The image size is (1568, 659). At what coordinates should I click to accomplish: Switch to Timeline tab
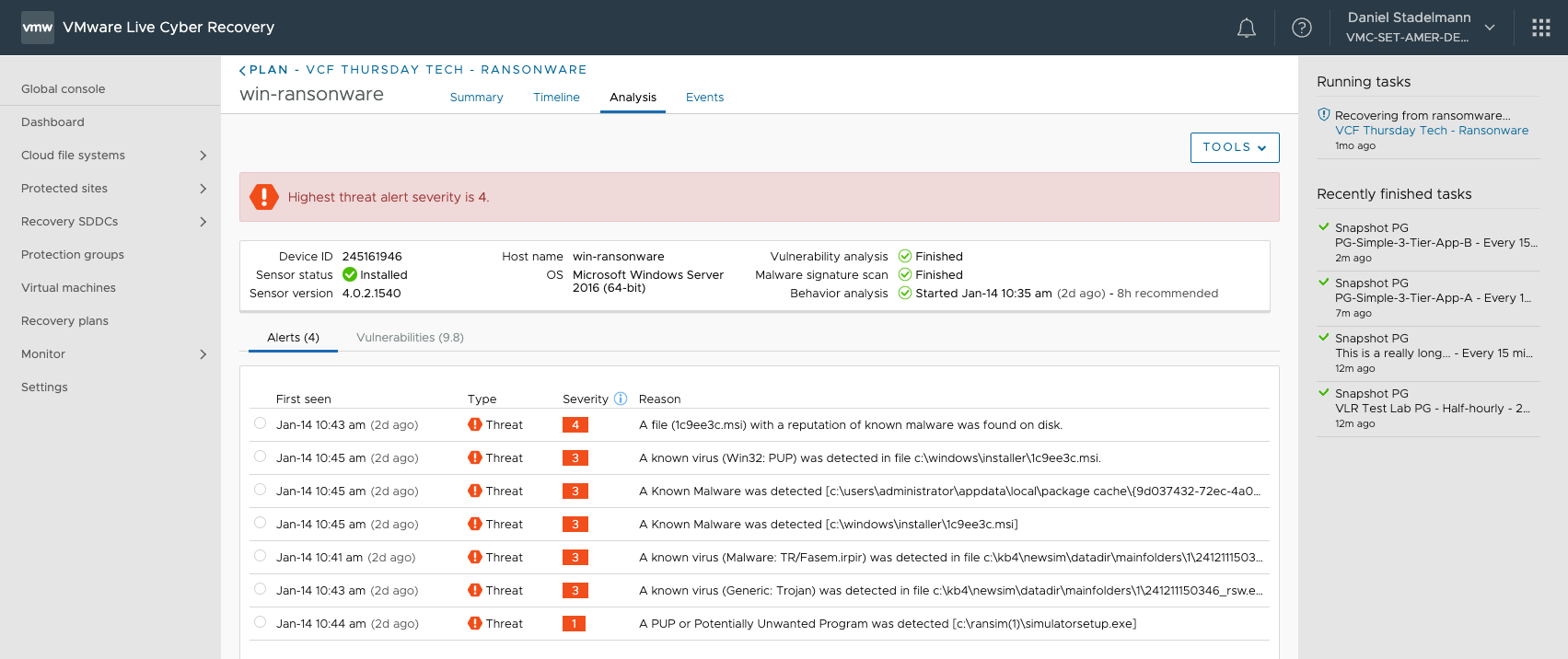point(556,98)
